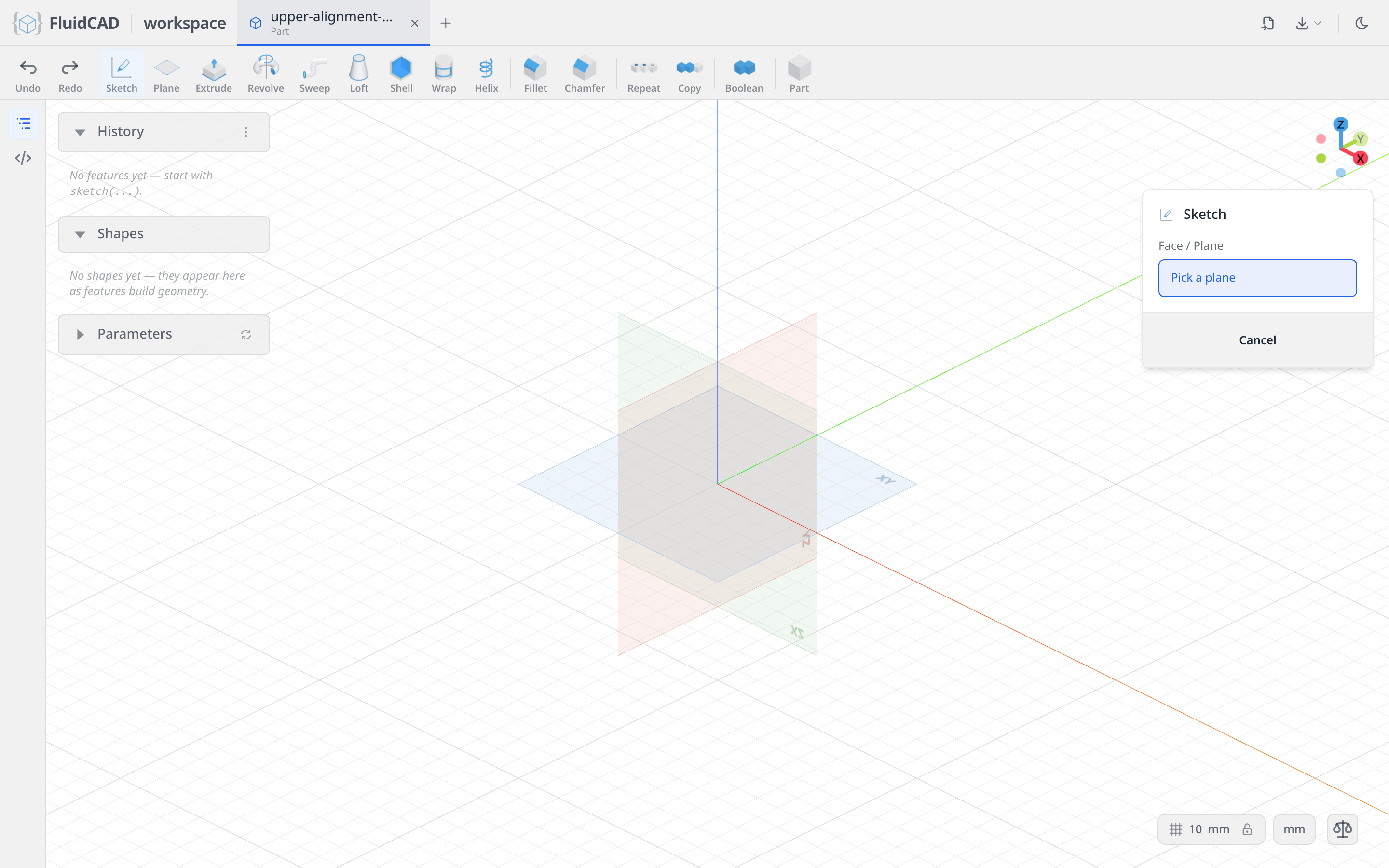Toggle dark mode with moon icon
Image resolution: width=1389 pixels, height=868 pixels.
tap(1362, 23)
